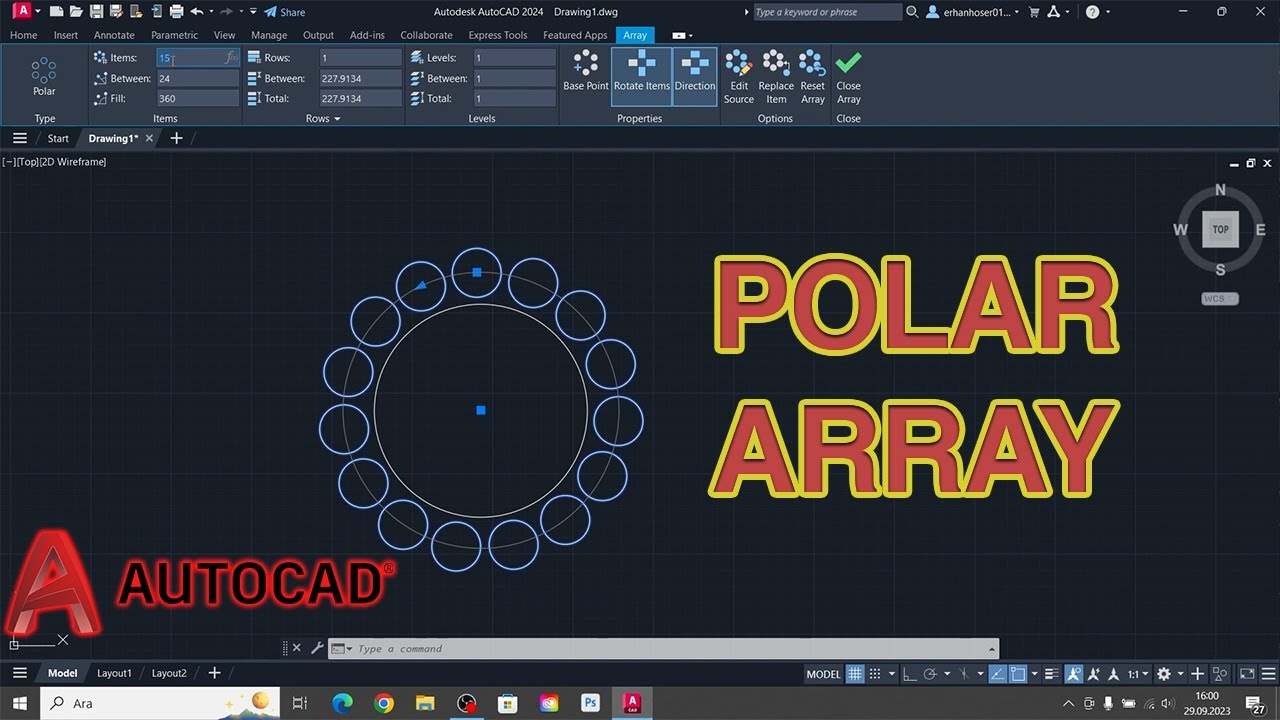This screenshot has height=720, width=1280.
Task: Click the Share button
Action: [x=284, y=12]
